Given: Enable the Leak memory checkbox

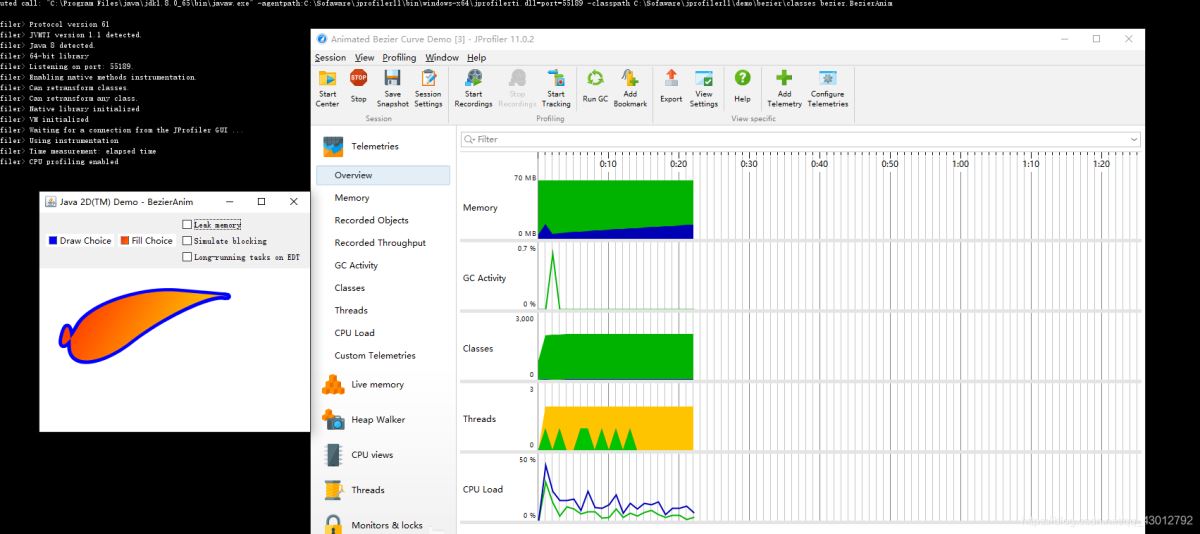Looking at the screenshot, I should (x=187, y=225).
